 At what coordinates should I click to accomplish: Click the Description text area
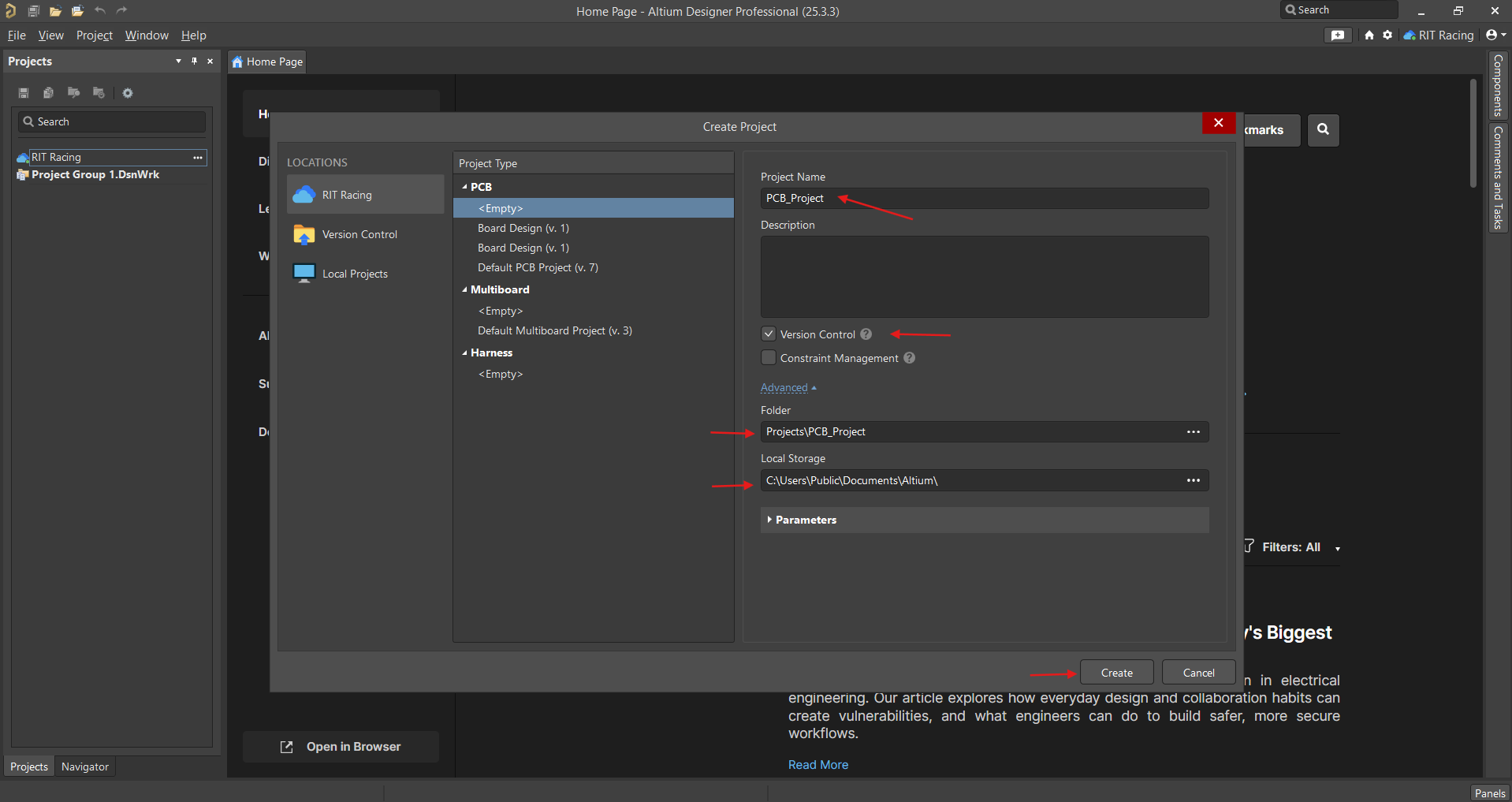985,277
